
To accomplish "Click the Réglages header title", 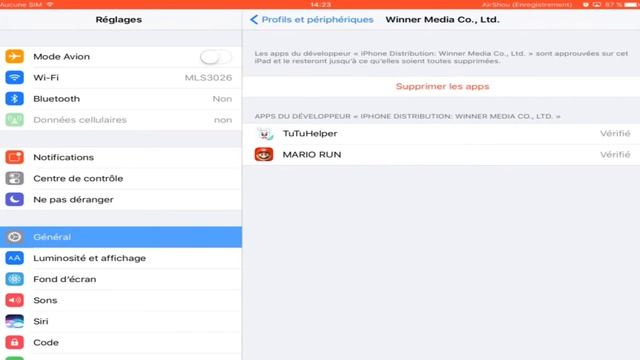I will pyautogui.click(x=119, y=20).
